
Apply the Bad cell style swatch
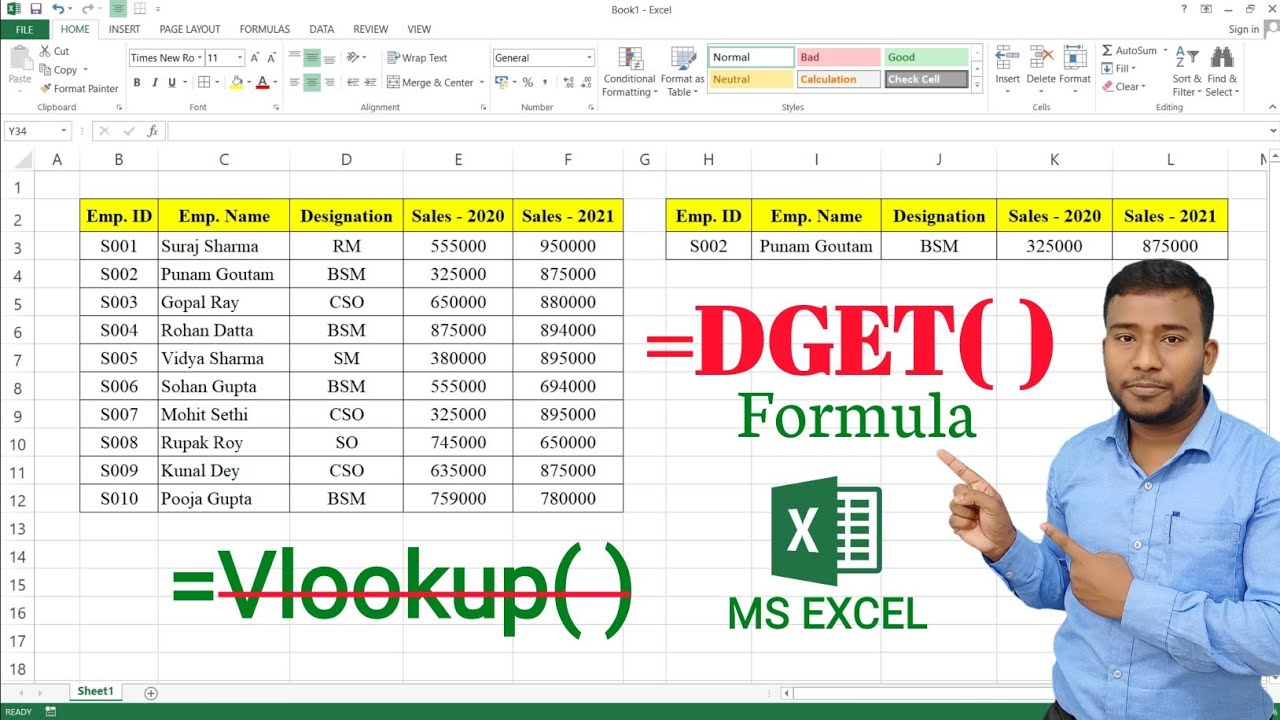click(838, 58)
